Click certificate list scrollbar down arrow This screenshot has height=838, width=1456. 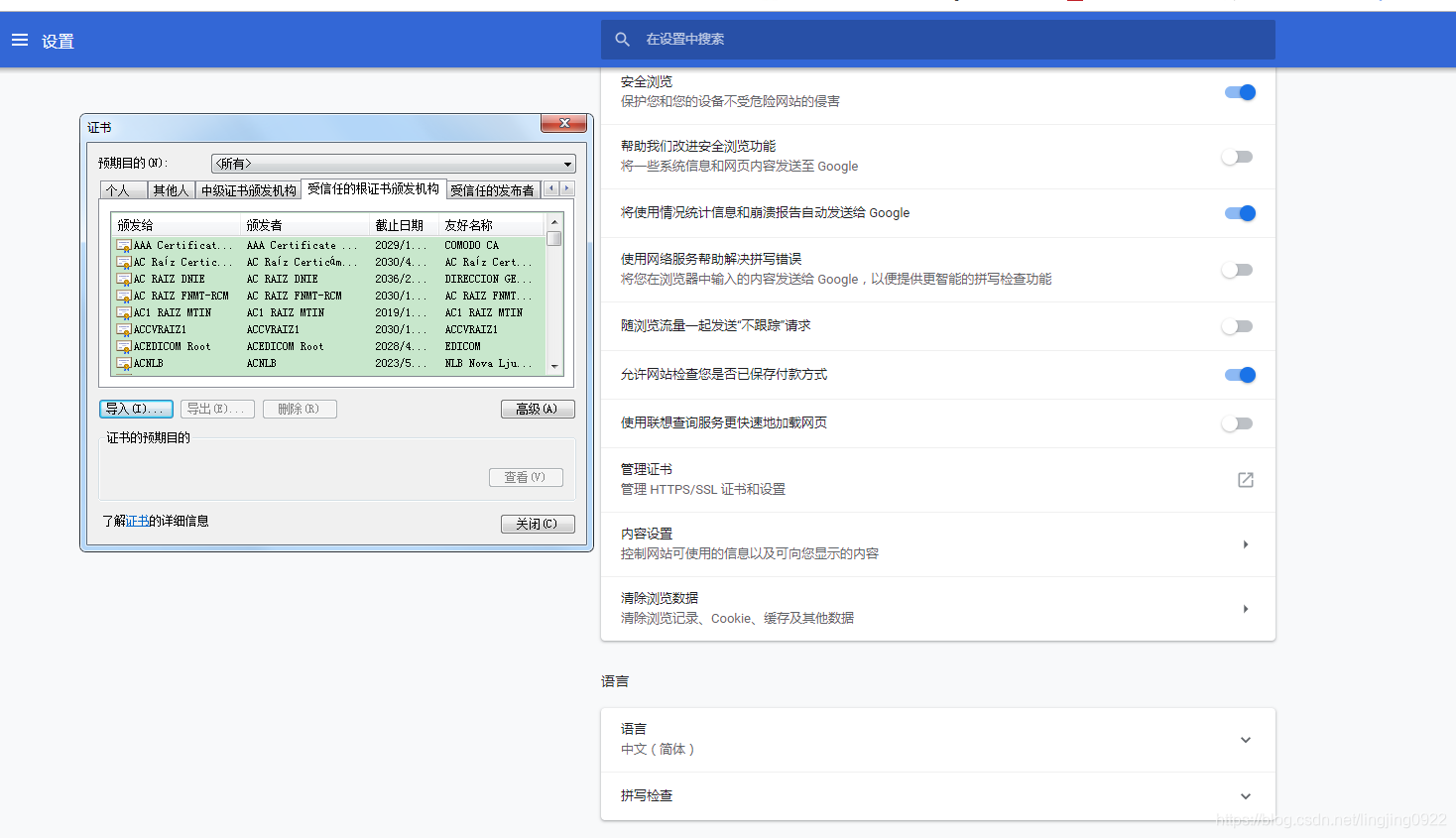coord(554,366)
